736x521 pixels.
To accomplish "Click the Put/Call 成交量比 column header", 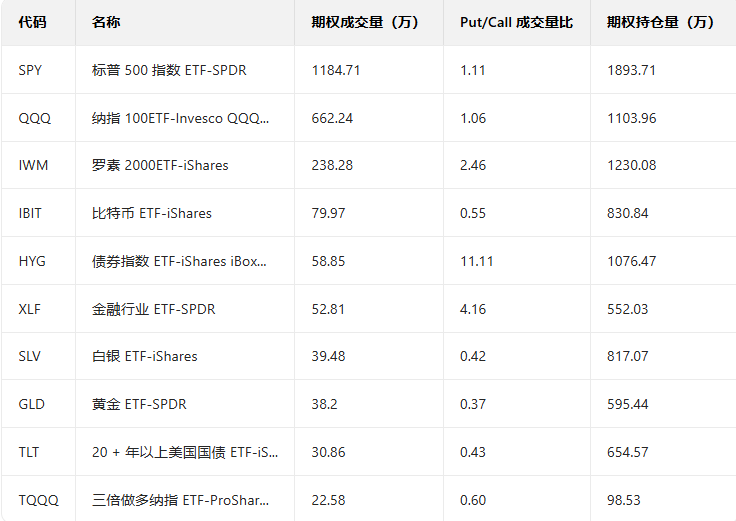I will pyautogui.click(x=516, y=22).
